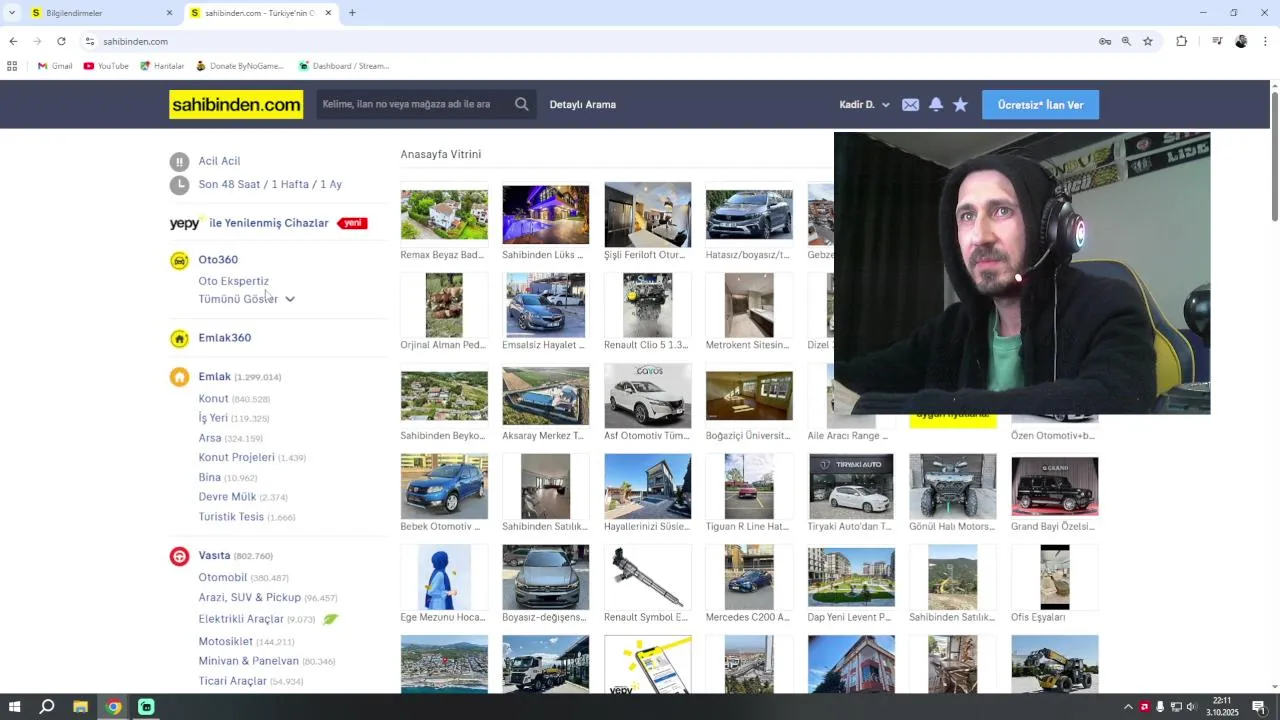
Task: Open Arazi, SUV & Pickup link
Action: point(249,597)
